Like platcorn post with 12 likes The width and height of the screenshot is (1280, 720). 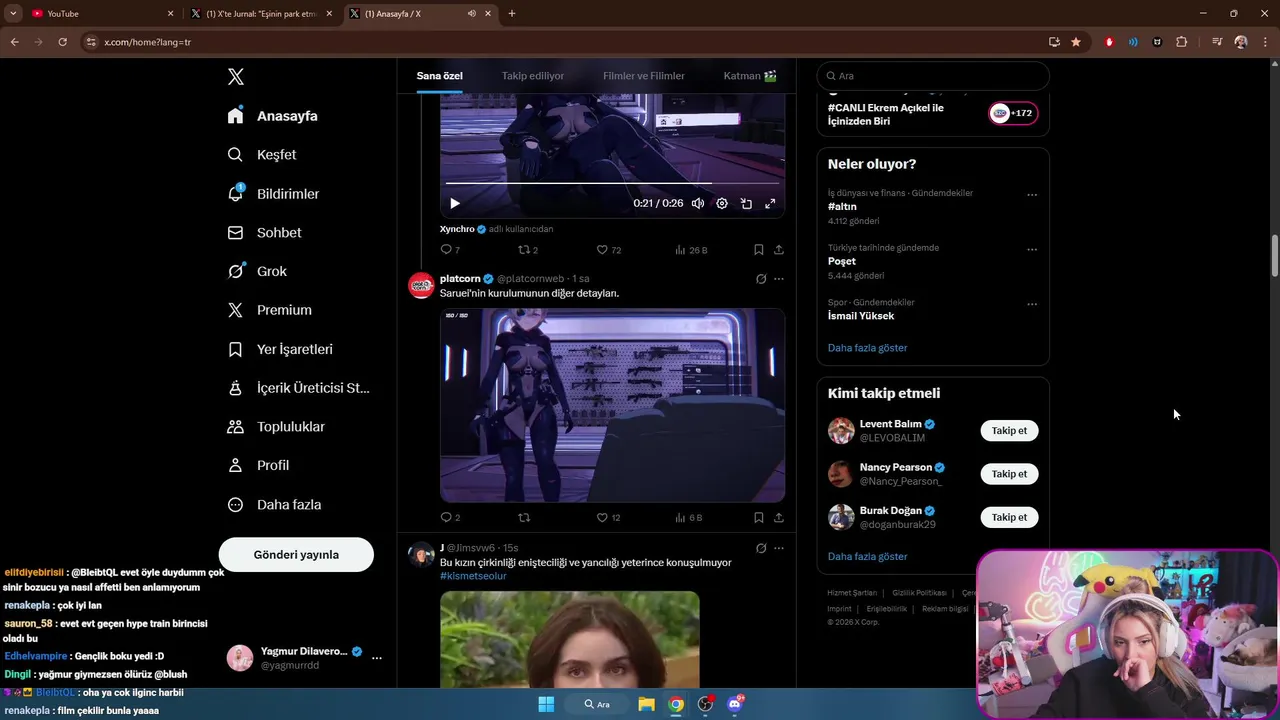pyautogui.click(x=608, y=518)
